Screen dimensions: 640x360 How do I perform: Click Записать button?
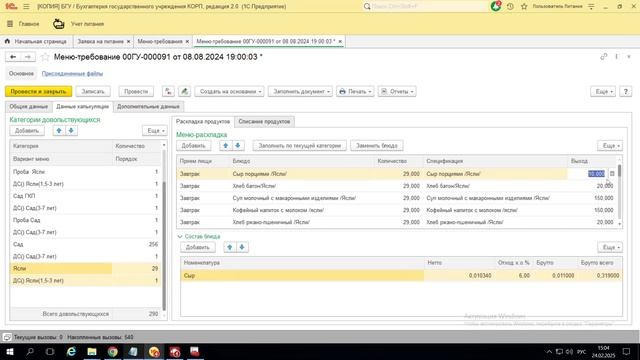[93, 91]
